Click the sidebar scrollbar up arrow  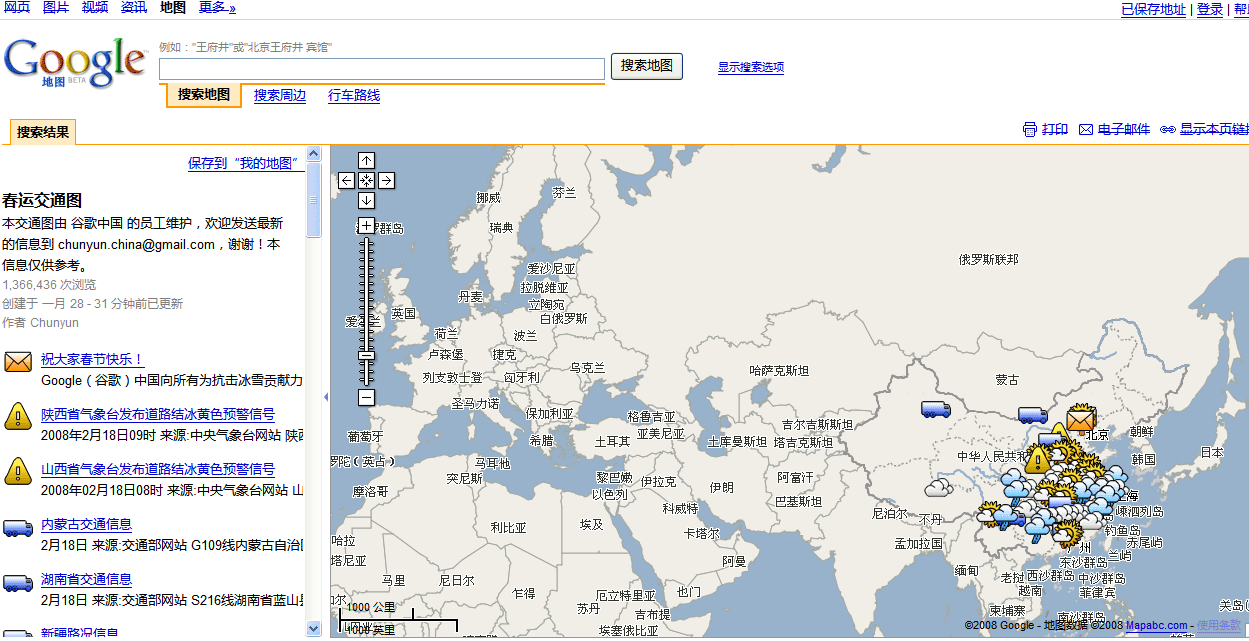click(x=313, y=154)
